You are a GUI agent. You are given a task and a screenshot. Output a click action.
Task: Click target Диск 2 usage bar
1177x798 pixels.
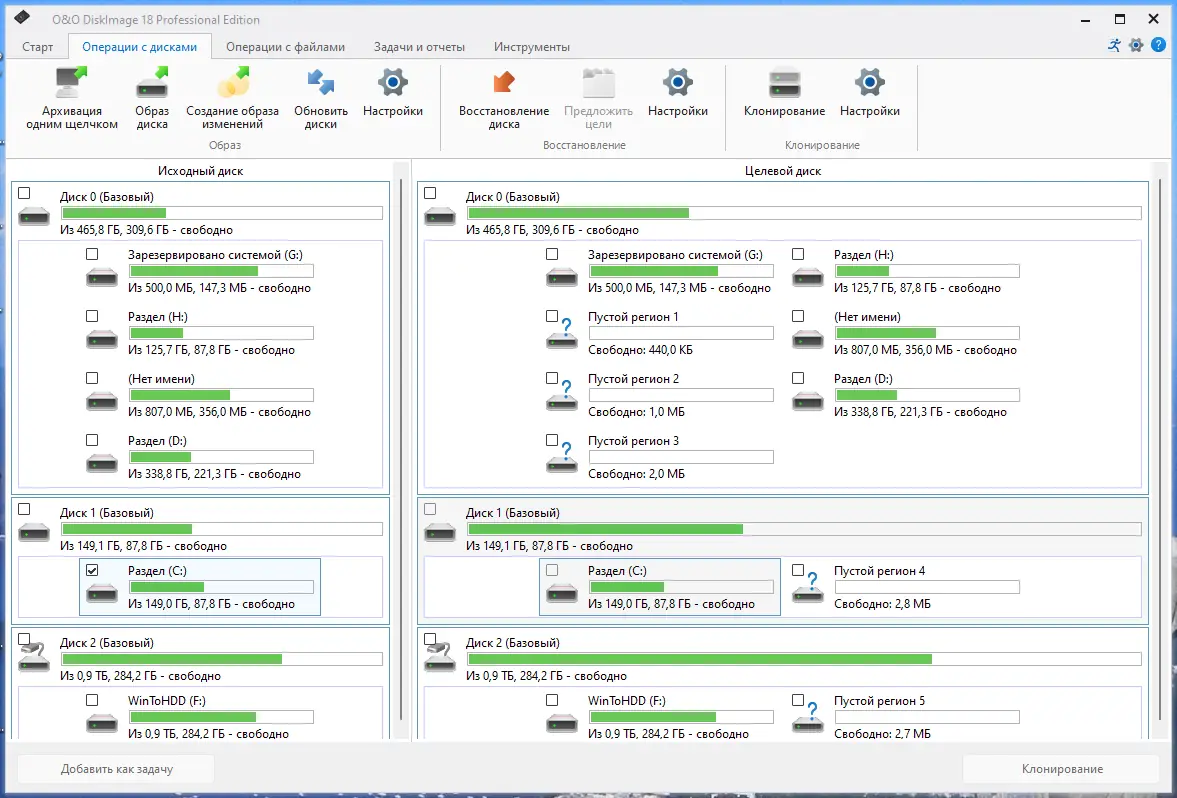(804, 659)
